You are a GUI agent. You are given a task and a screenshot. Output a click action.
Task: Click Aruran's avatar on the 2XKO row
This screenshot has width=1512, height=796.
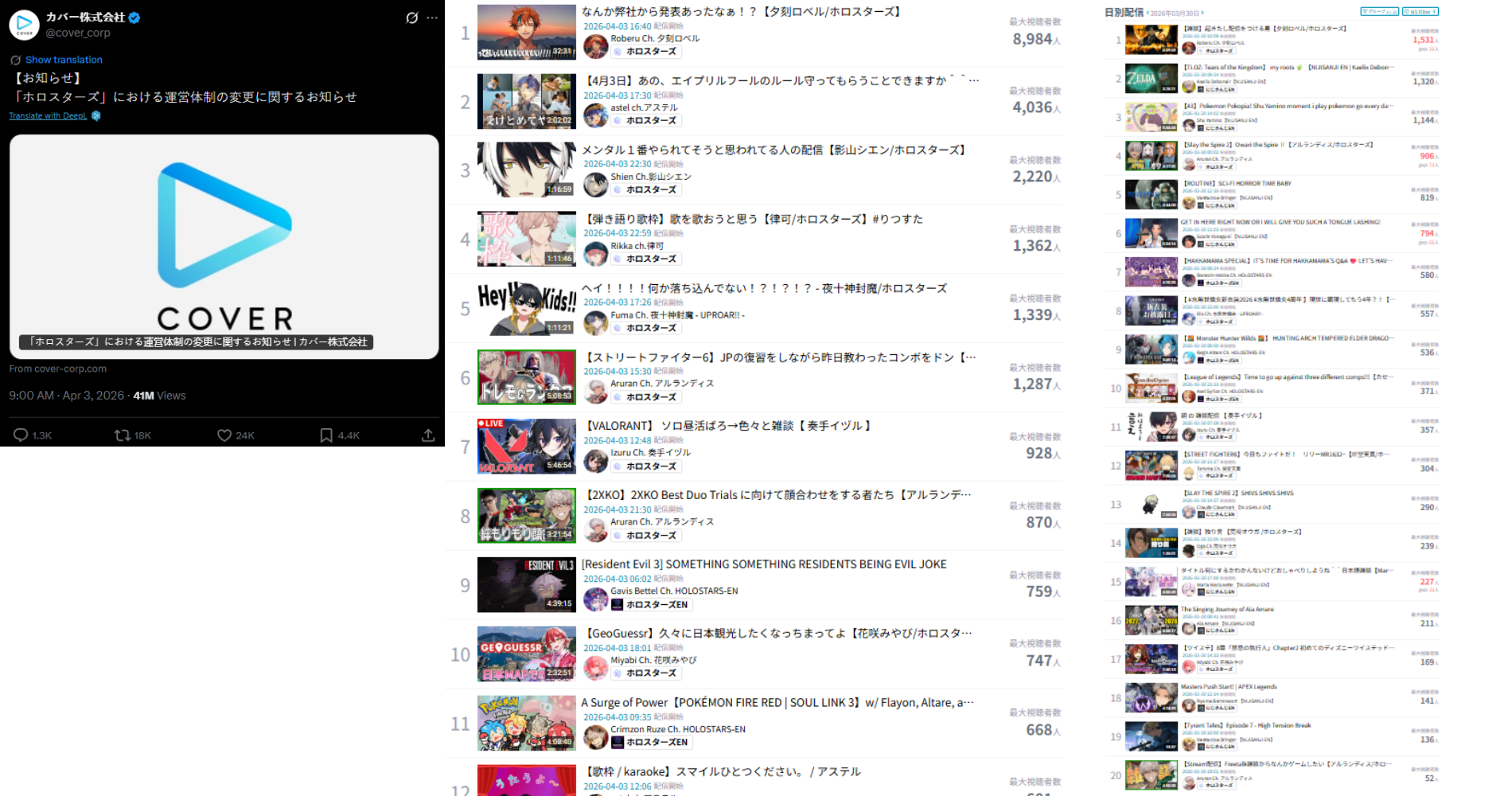point(596,530)
